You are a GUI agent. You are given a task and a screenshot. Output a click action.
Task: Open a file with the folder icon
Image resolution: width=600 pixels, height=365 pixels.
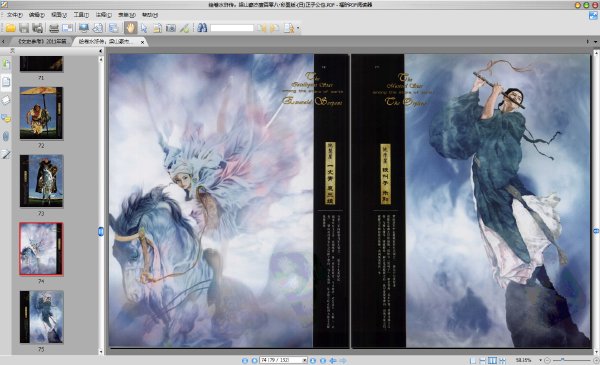click(x=10, y=28)
